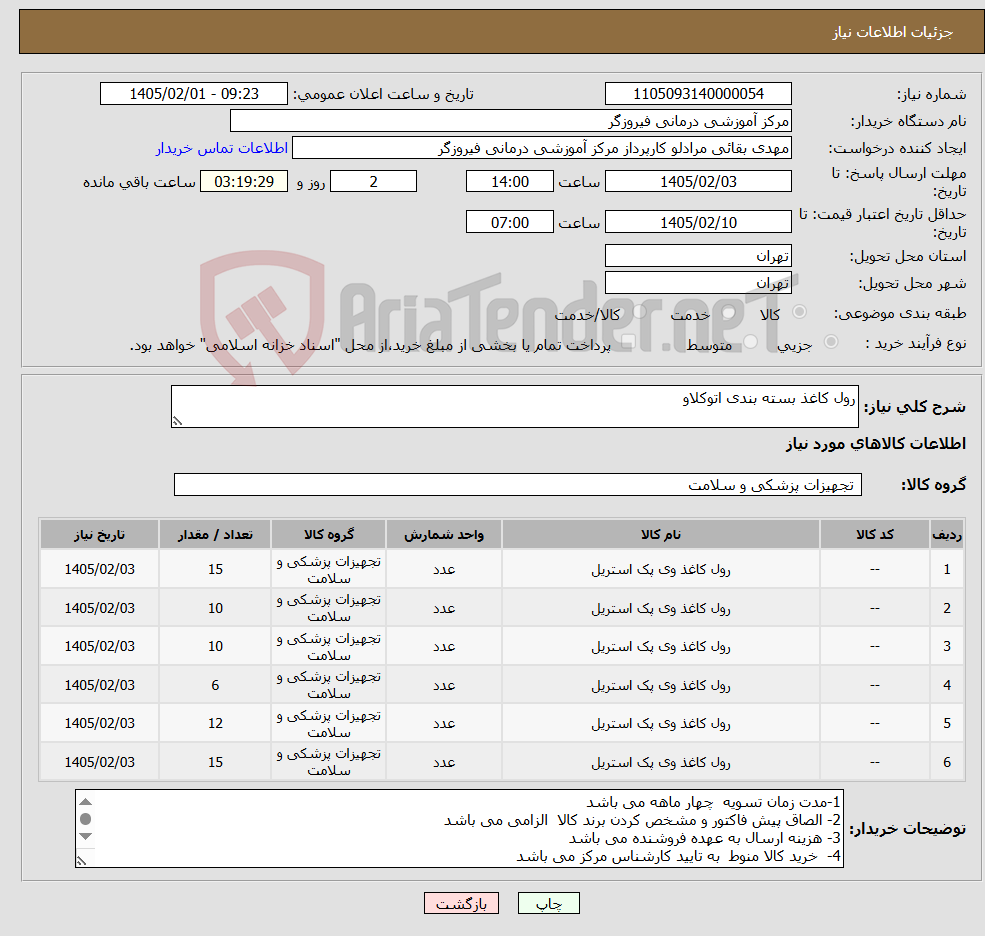This screenshot has width=985, height=936.
Task: Click the چاپ print button
Action: 548,903
